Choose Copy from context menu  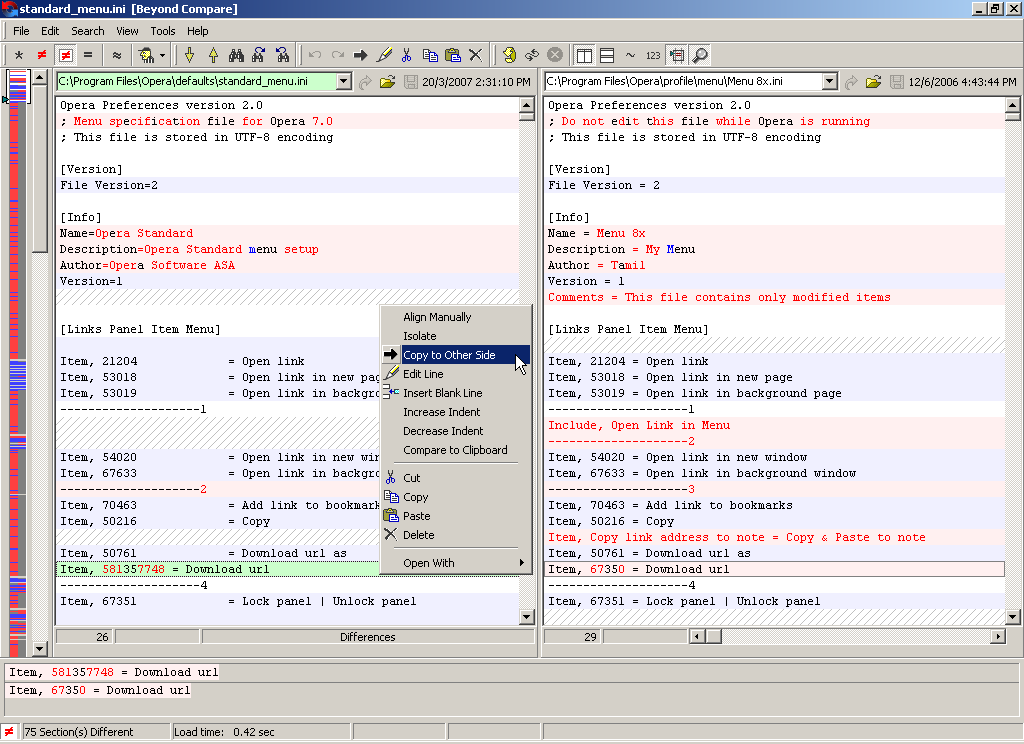click(456, 496)
